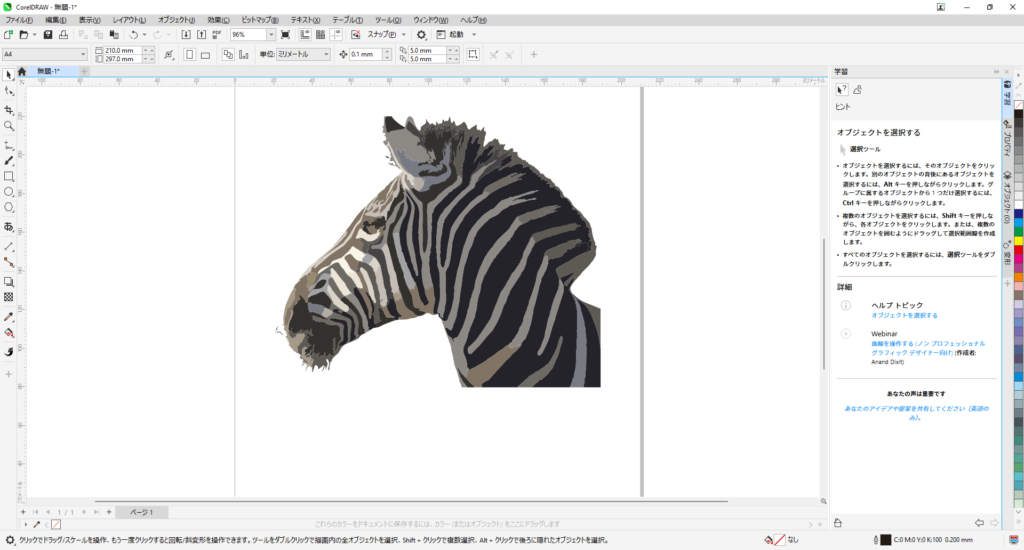Open the zoom level 96% dropdown

point(271,35)
